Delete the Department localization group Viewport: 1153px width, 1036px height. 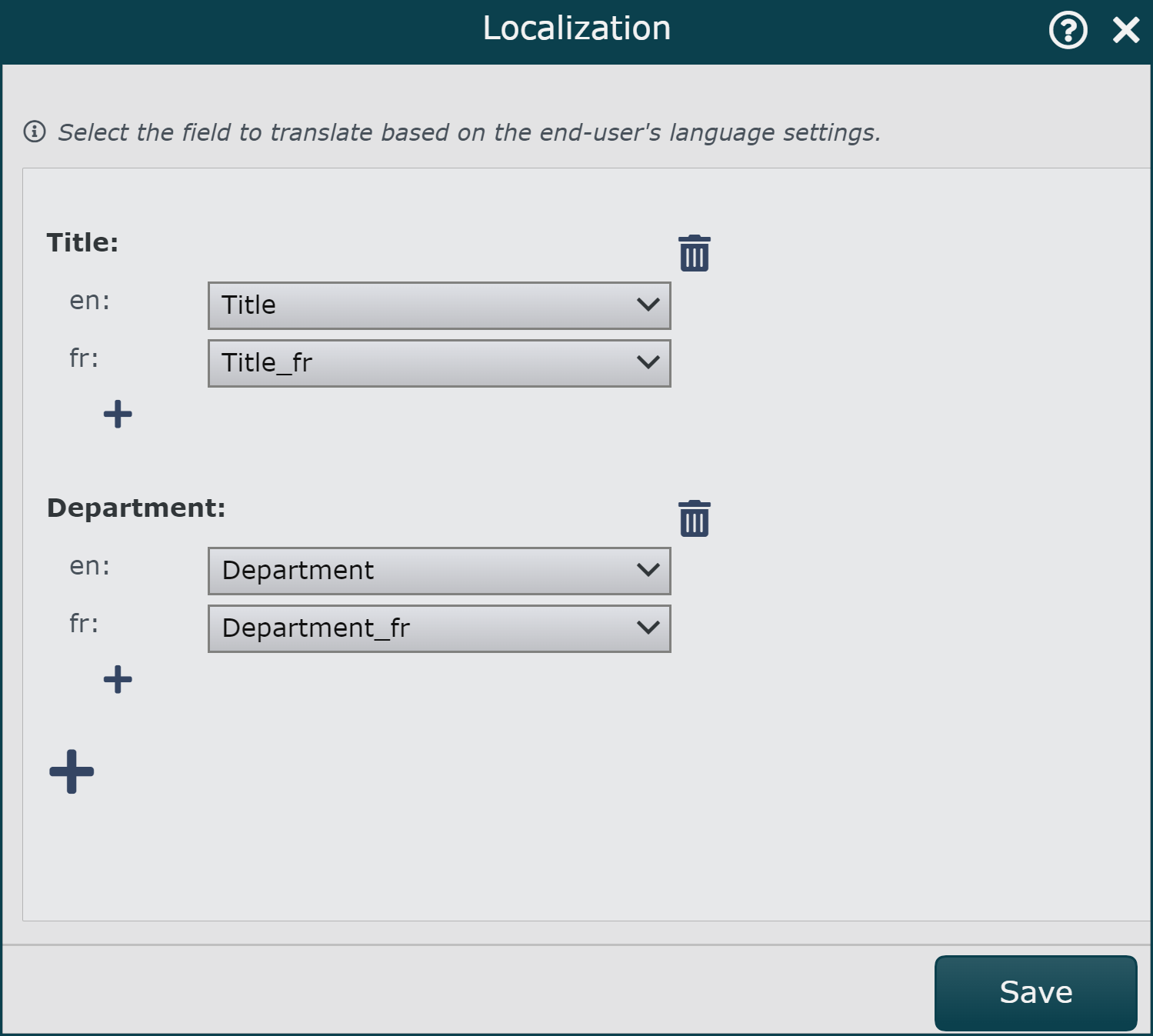(x=695, y=518)
